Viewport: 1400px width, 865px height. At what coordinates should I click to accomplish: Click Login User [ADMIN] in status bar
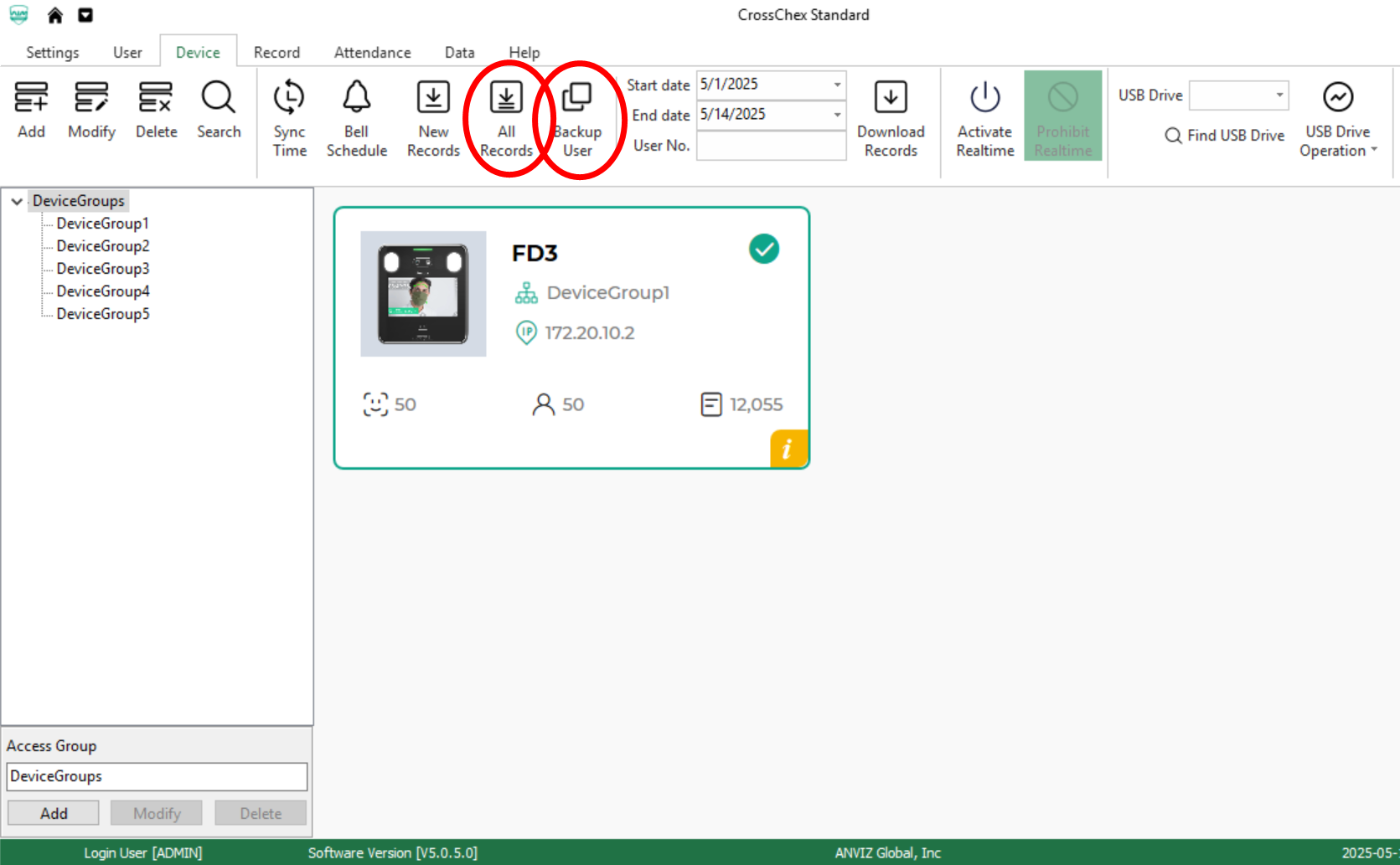tap(143, 852)
